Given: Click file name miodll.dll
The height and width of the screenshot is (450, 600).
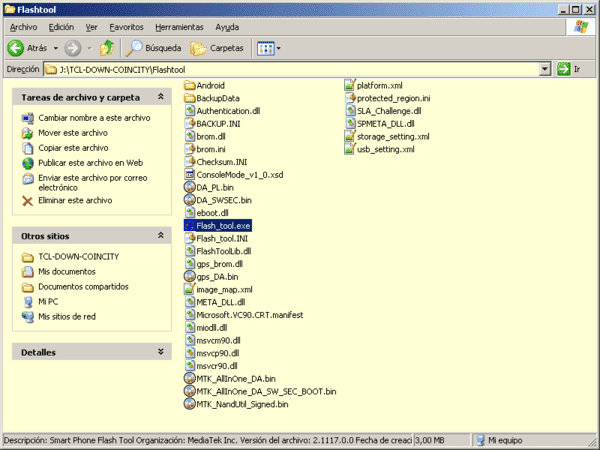Looking at the screenshot, I should tap(212, 328).
